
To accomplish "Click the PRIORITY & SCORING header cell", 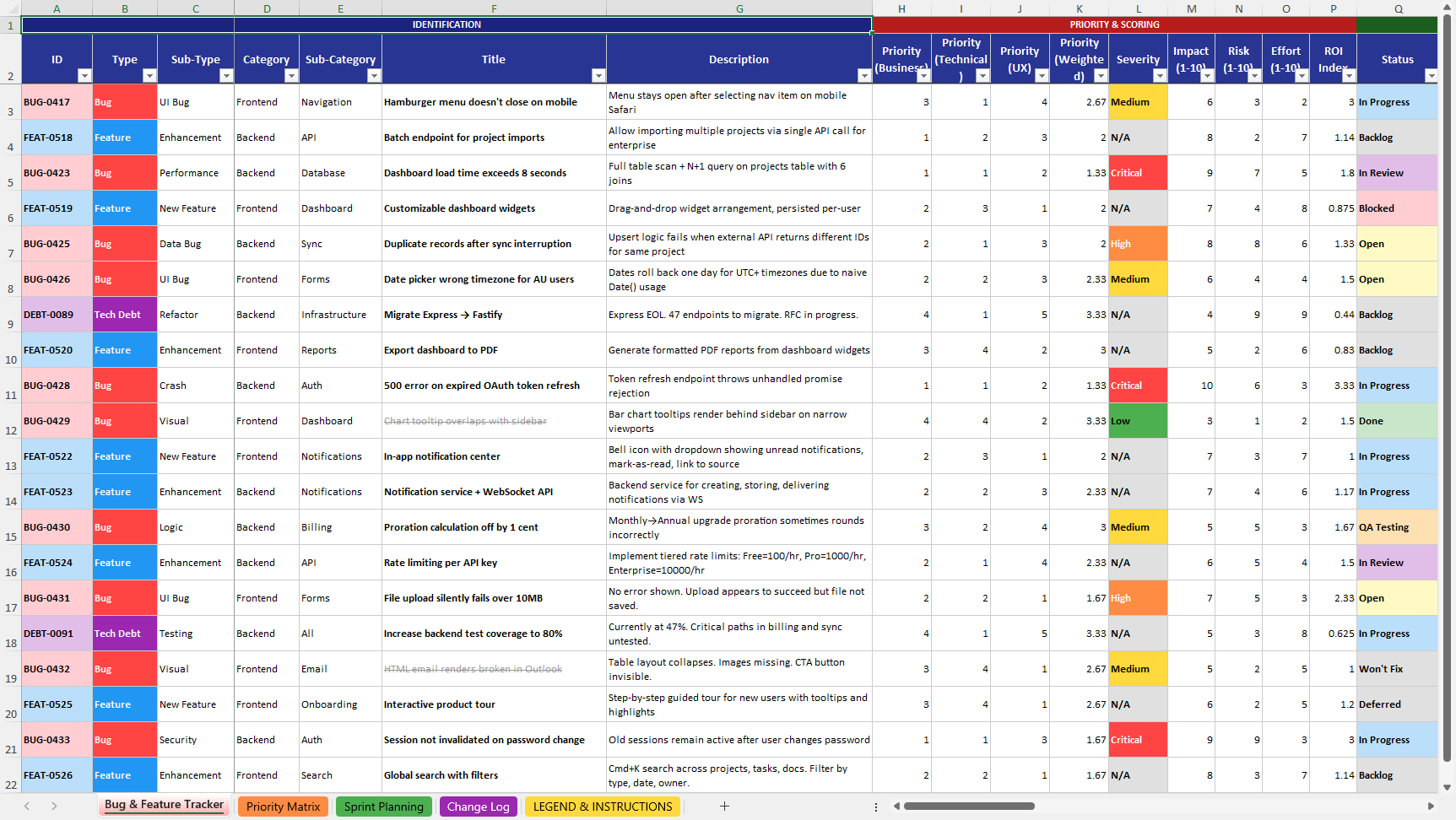I will [1114, 24].
